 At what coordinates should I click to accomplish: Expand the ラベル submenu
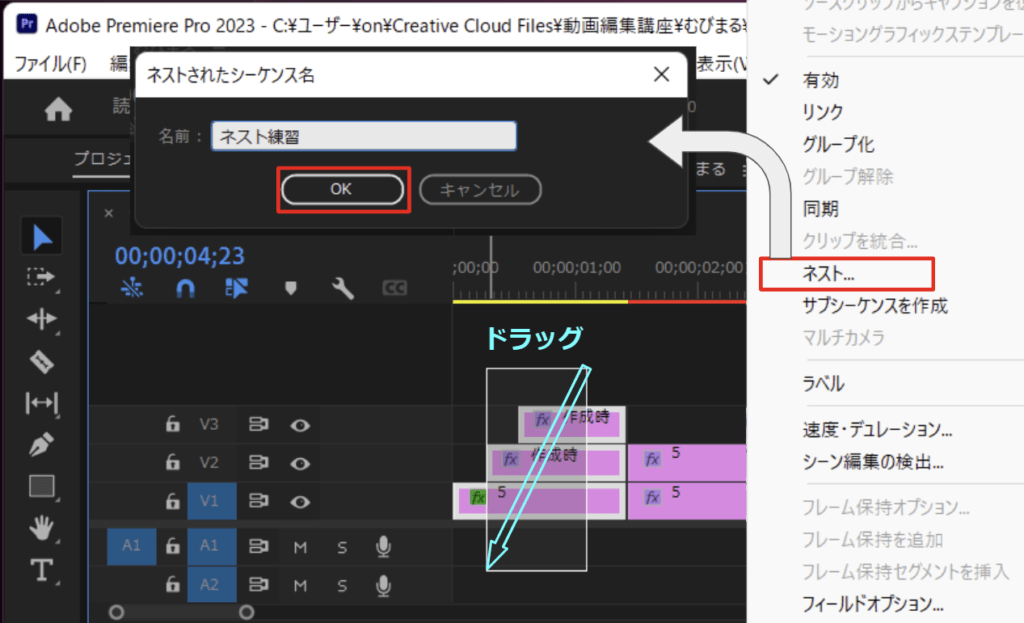(x=823, y=383)
